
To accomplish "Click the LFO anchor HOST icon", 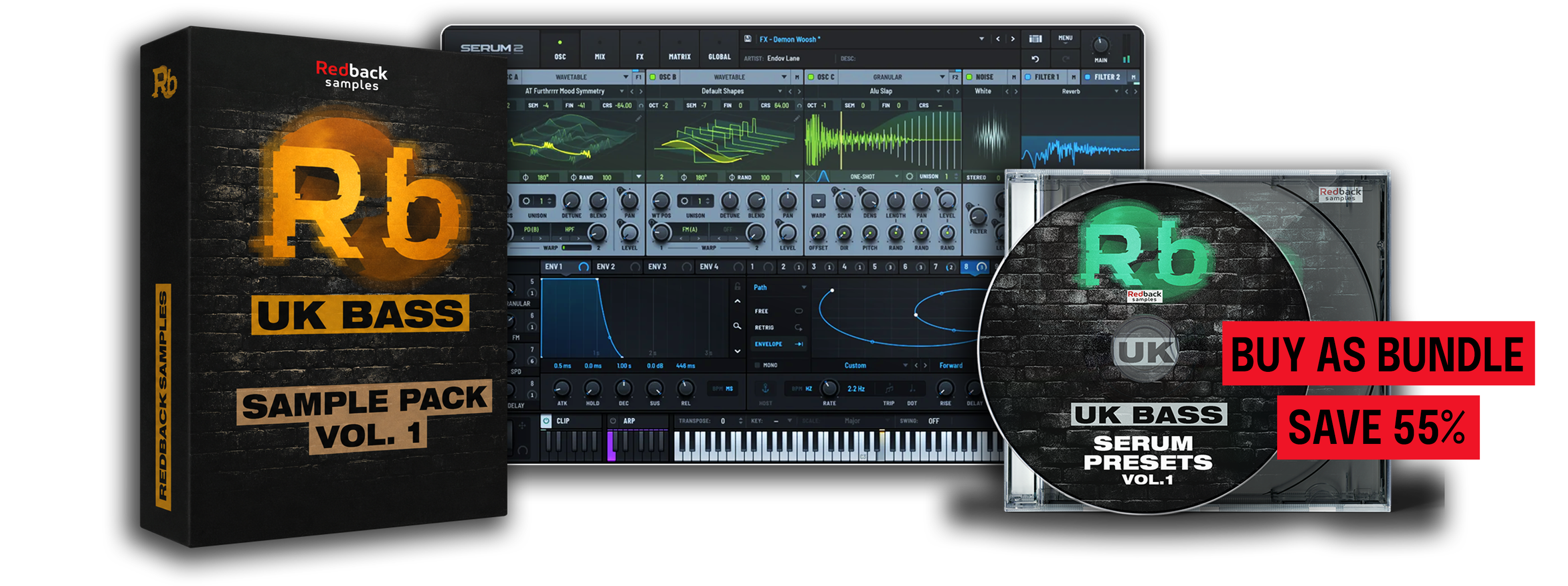I will [766, 388].
